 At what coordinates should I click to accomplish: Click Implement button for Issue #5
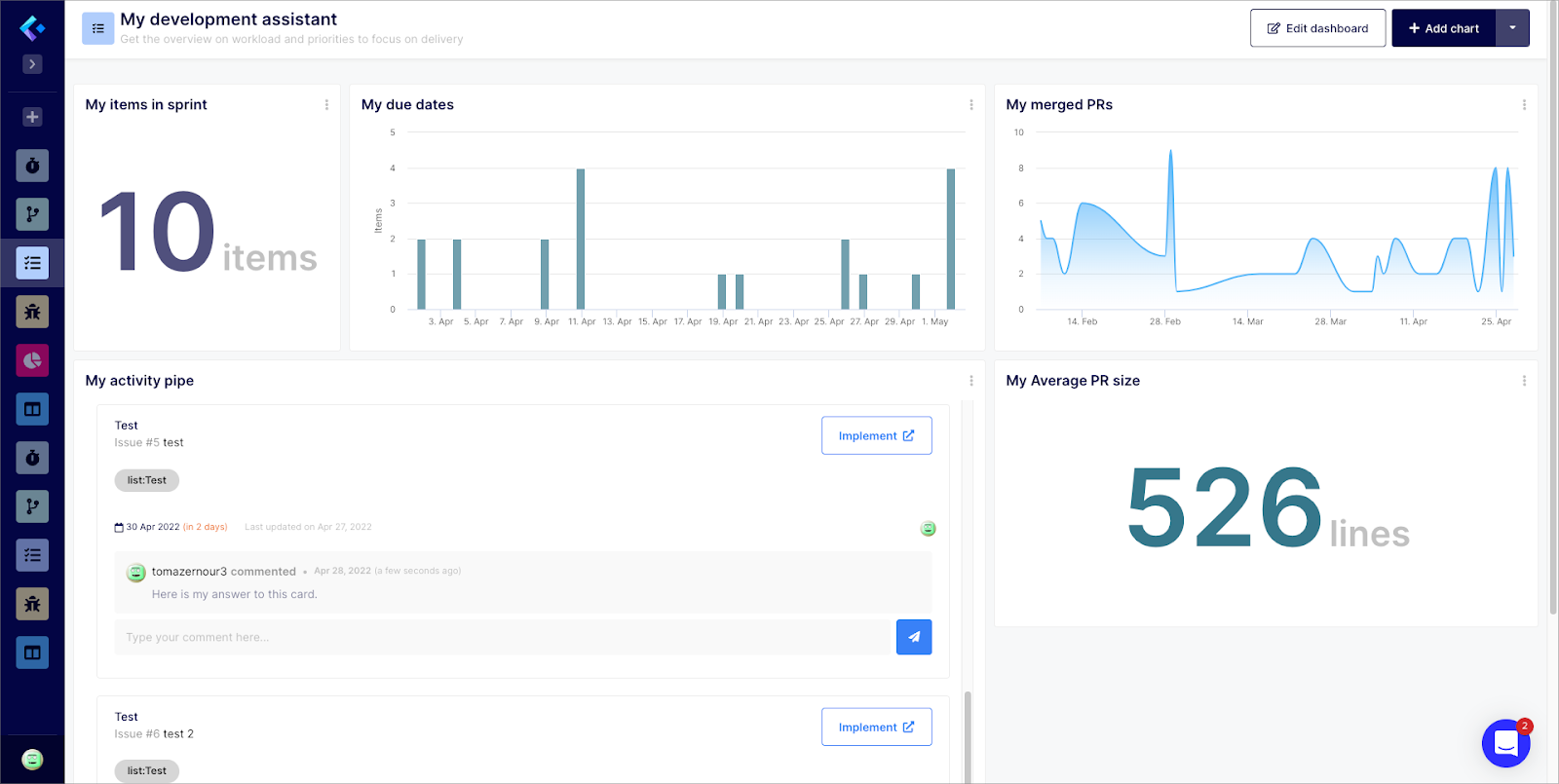[x=876, y=435]
